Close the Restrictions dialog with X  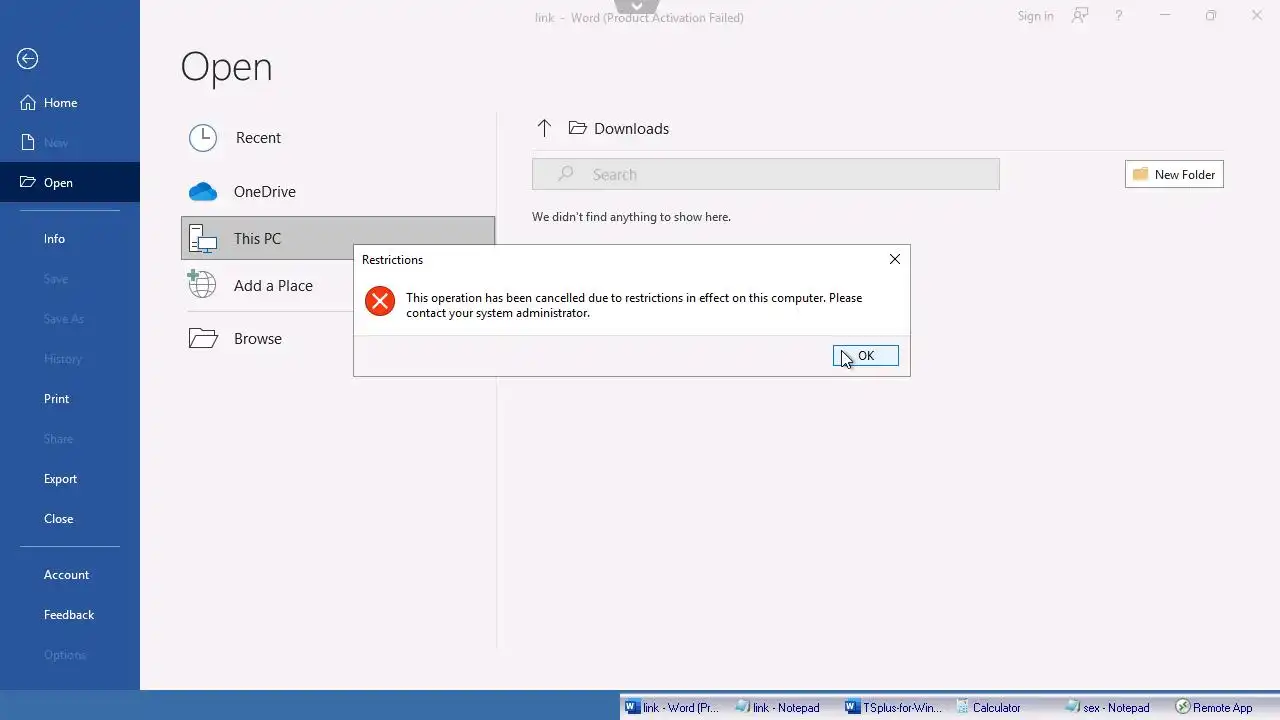895,259
